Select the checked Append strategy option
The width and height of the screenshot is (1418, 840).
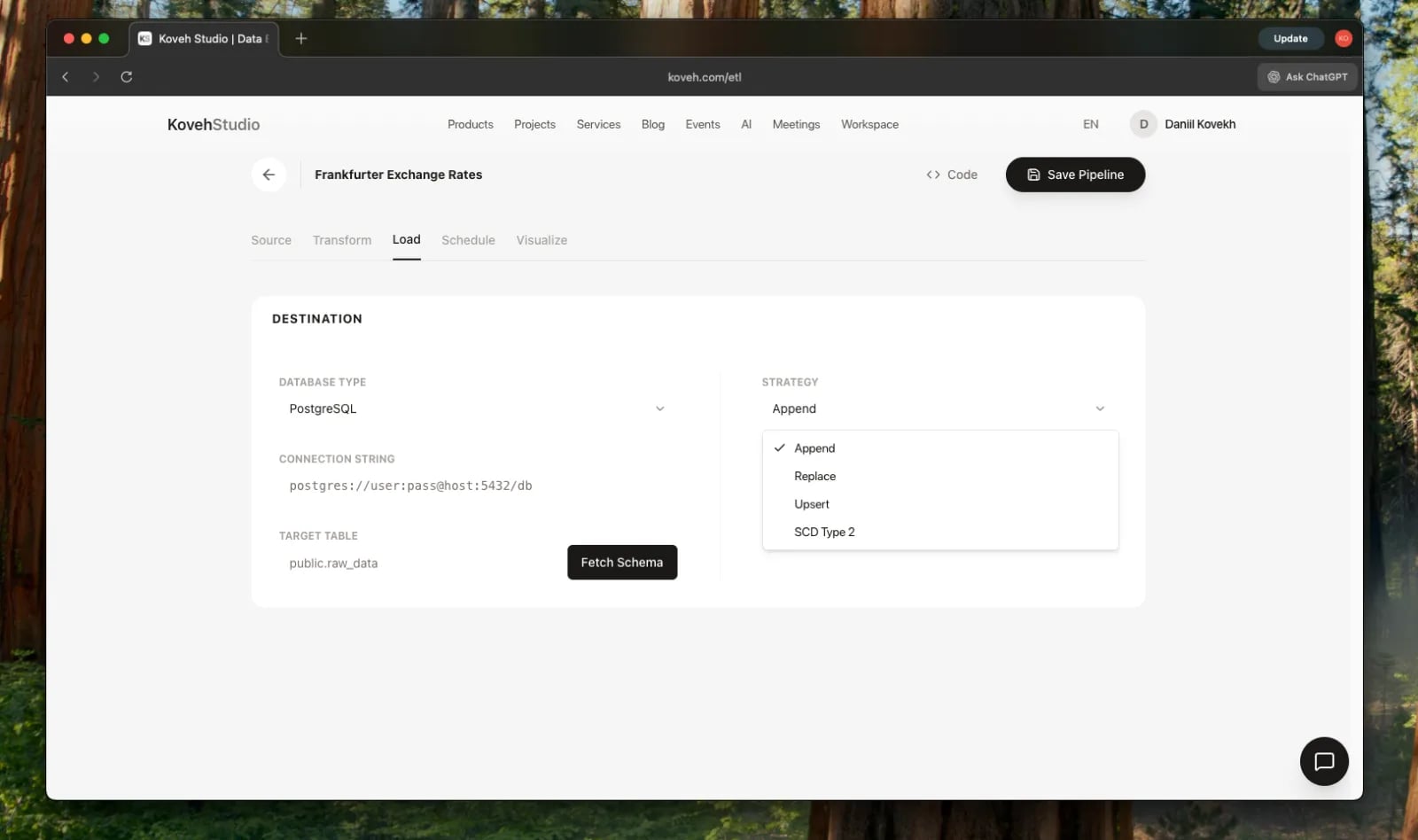click(x=814, y=448)
